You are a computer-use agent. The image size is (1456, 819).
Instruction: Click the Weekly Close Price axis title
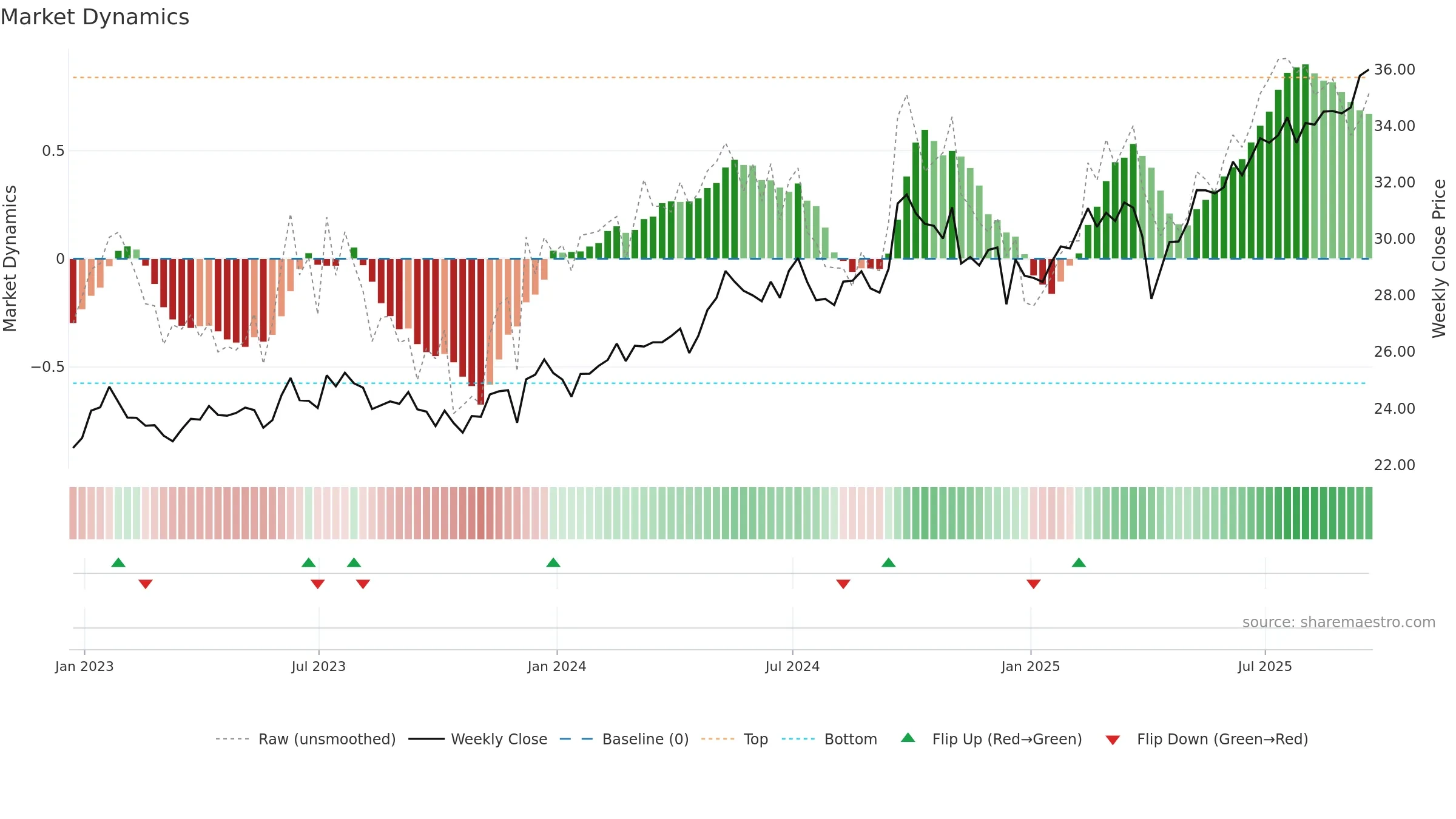pos(1439,258)
